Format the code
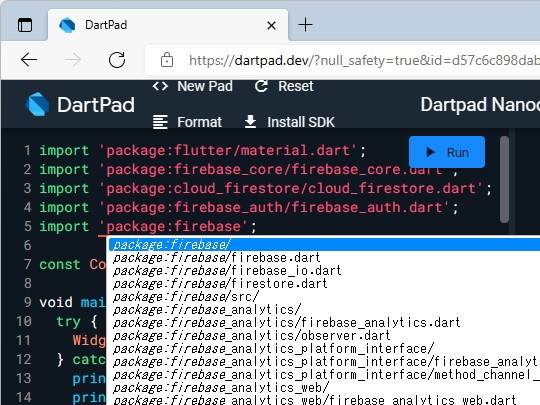The width and height of the screenshot is (540, 405). (187, 122)
